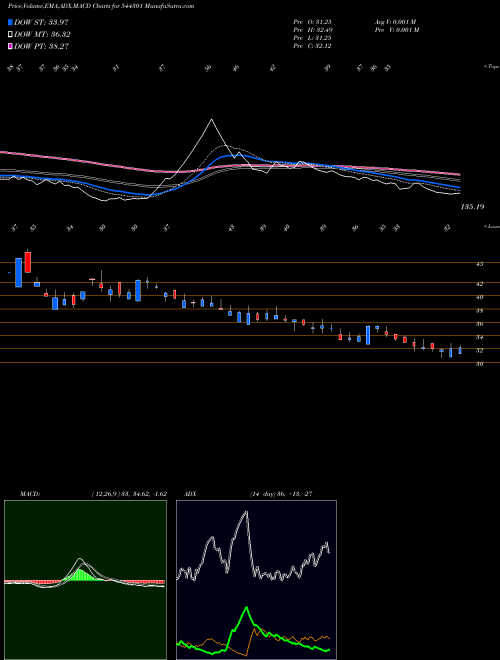Click the 40 price axis label
500x660 pixels.
pyautogui.click(x=479, y=297)
